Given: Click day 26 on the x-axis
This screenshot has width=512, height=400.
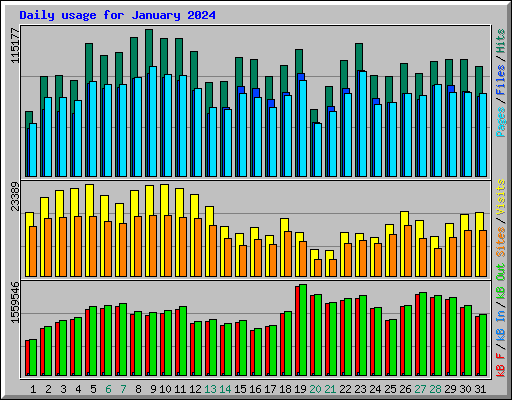Looking at the screenshot, I should click(x=405, y=389).
